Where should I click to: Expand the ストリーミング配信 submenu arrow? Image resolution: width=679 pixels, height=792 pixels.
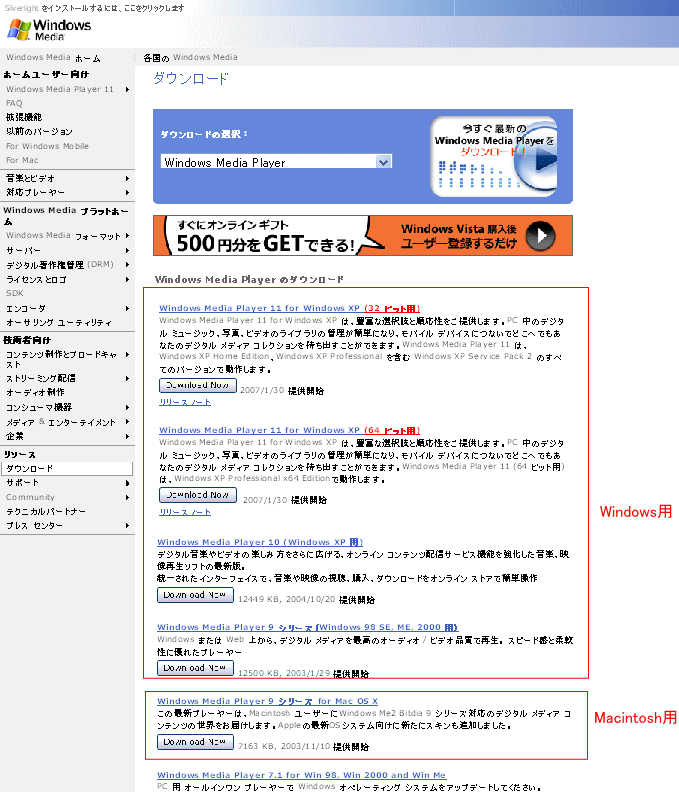[127, 378]
